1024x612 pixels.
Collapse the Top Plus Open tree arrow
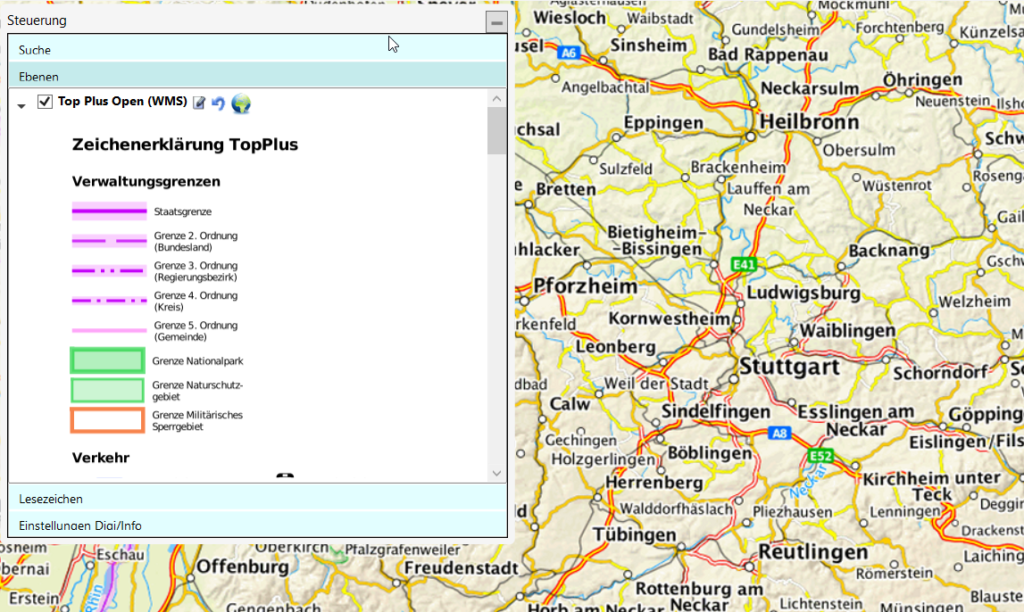pos(22,104)
